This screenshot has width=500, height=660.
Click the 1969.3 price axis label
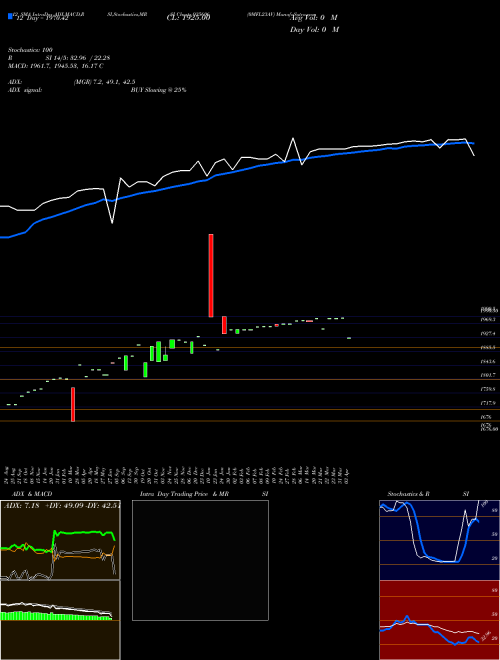(x=488, y=320)
